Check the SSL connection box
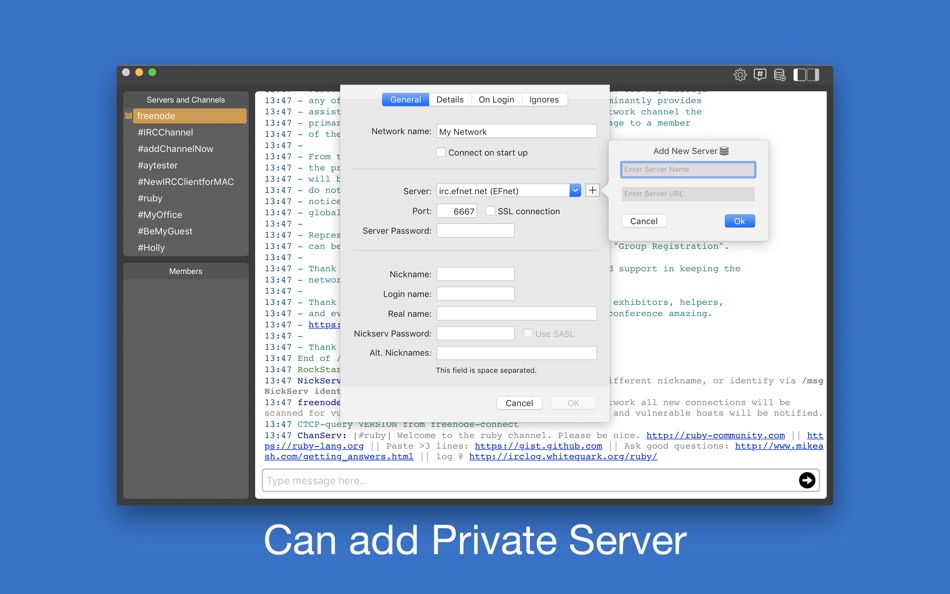The image size is (950, 594). click(490, 211)
